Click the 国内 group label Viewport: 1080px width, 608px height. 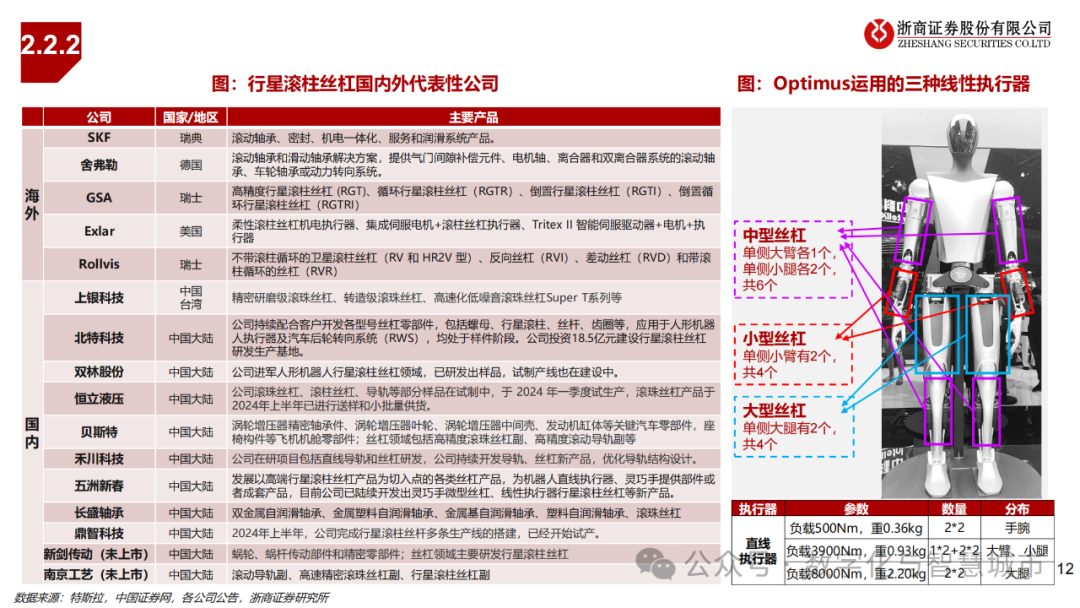[32, 432]
